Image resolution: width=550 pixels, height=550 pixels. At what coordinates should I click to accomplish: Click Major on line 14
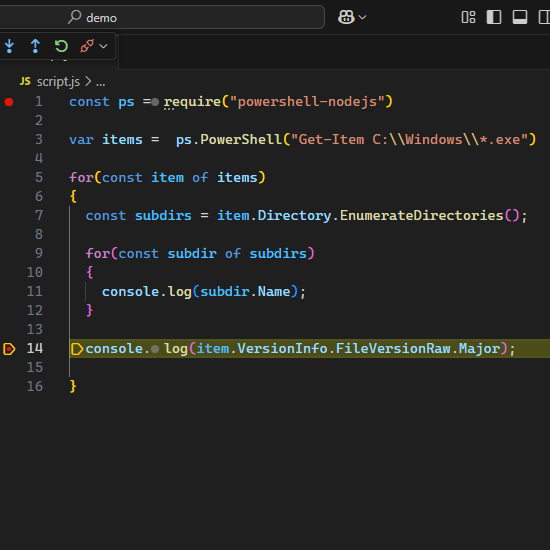[479, 349]
